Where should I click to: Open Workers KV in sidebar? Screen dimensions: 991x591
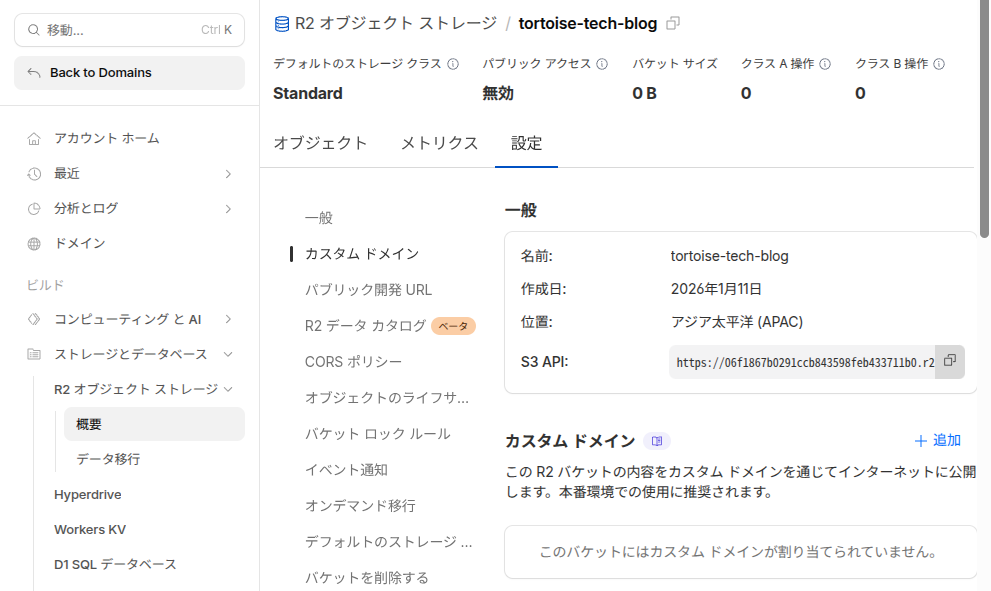pyautogui.click(x=90, y=530)
